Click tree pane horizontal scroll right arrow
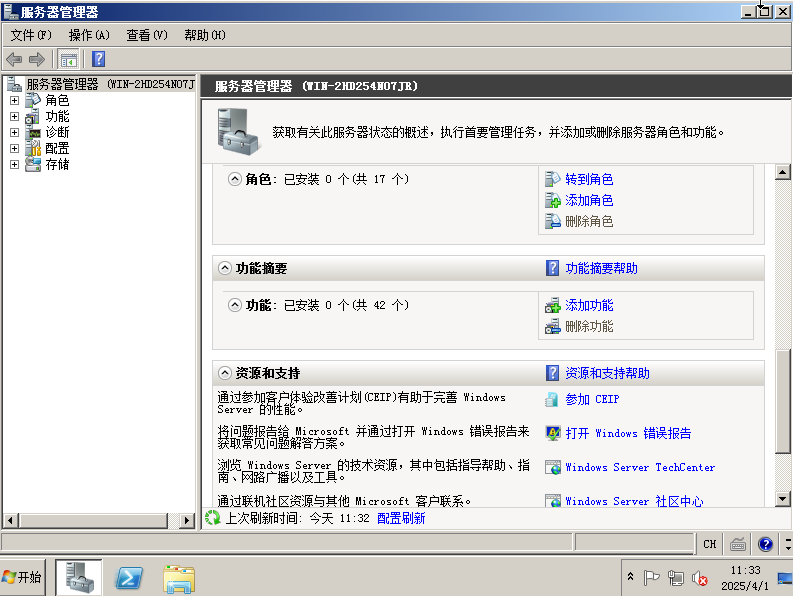Image resolution: width=793 pixels, height=596 pixels. (x=187, y=520)
